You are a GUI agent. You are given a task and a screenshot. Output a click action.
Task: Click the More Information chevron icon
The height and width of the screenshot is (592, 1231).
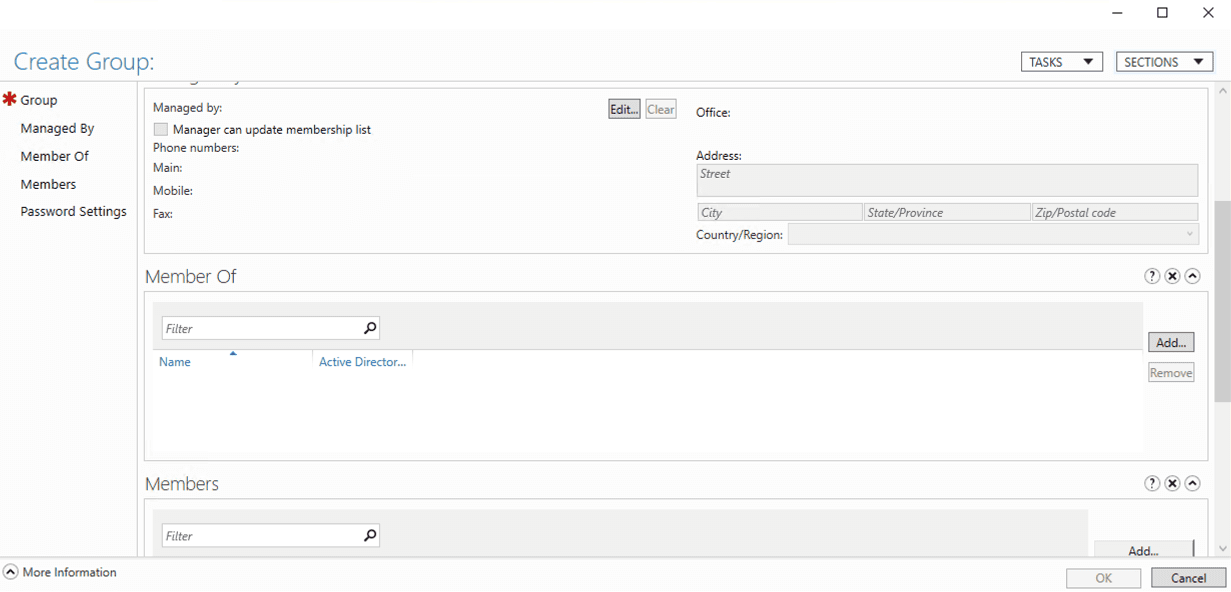[10, 571]
